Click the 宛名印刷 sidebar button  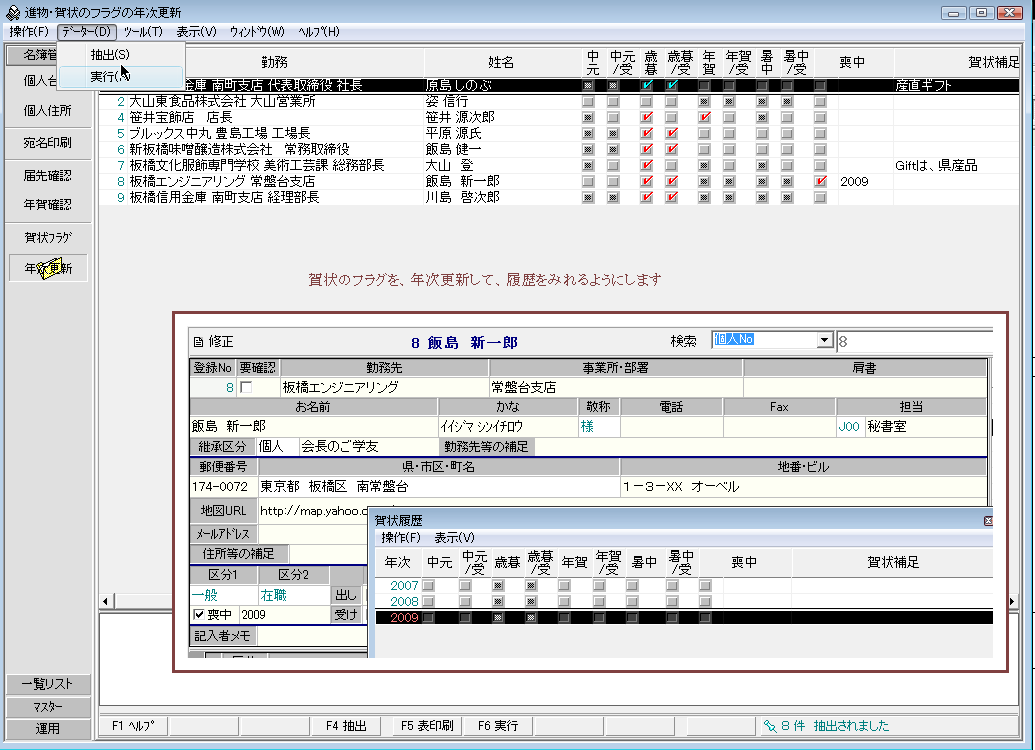tap(48, 143)
